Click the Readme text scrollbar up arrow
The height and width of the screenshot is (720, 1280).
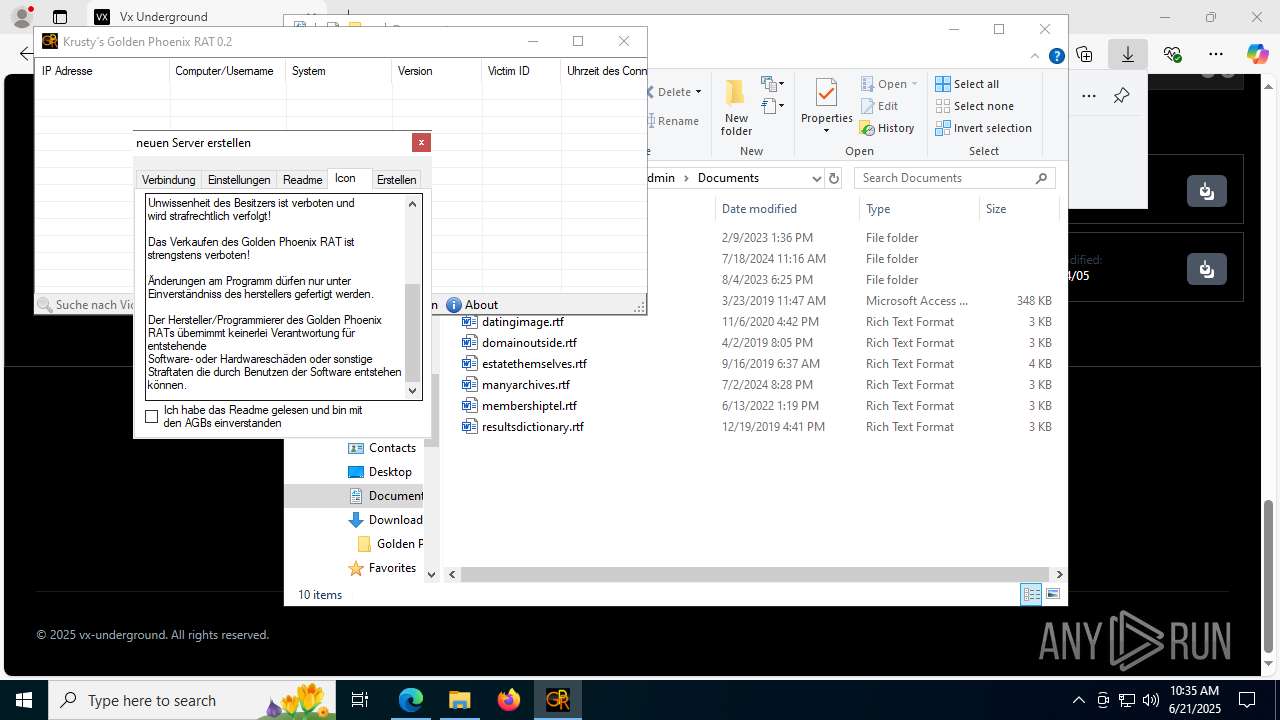click(413, 203)
